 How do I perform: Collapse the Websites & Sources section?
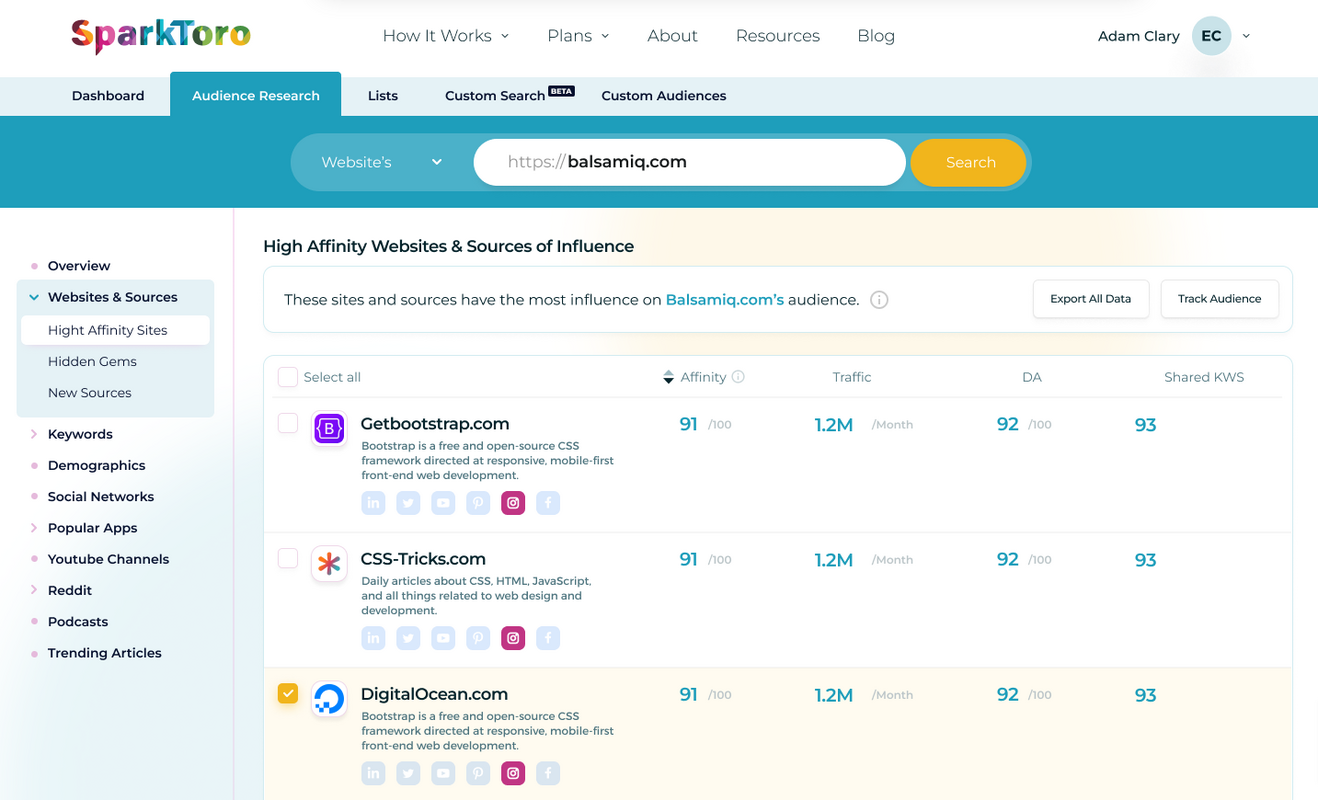tap(34, 297)
